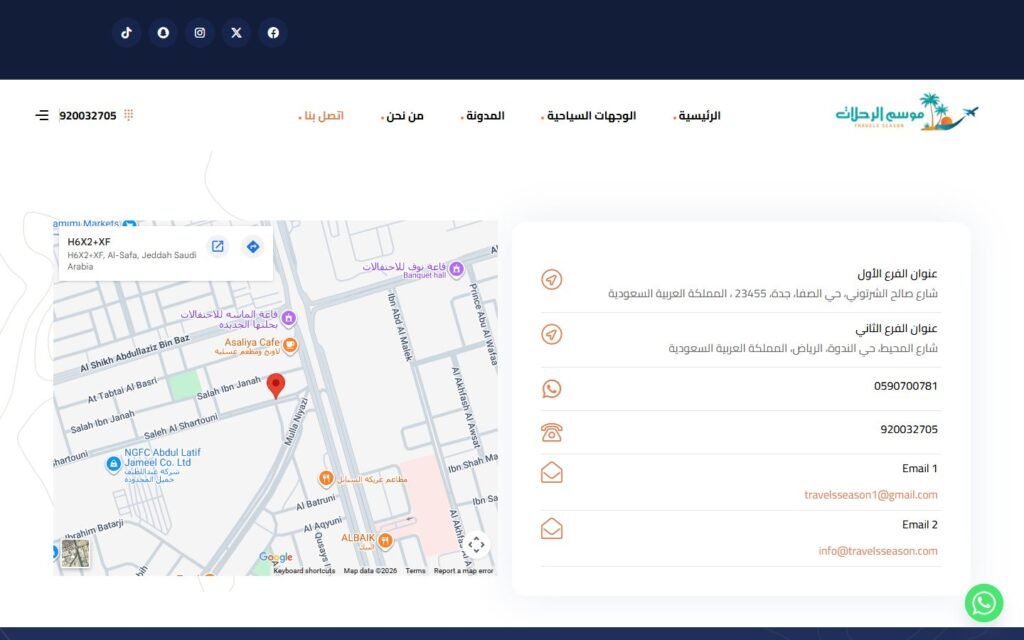Click the contact-card phone number 920032705
Viewport: 1024px width, 640px height.
pyautogui.click(x=909, y=429)
